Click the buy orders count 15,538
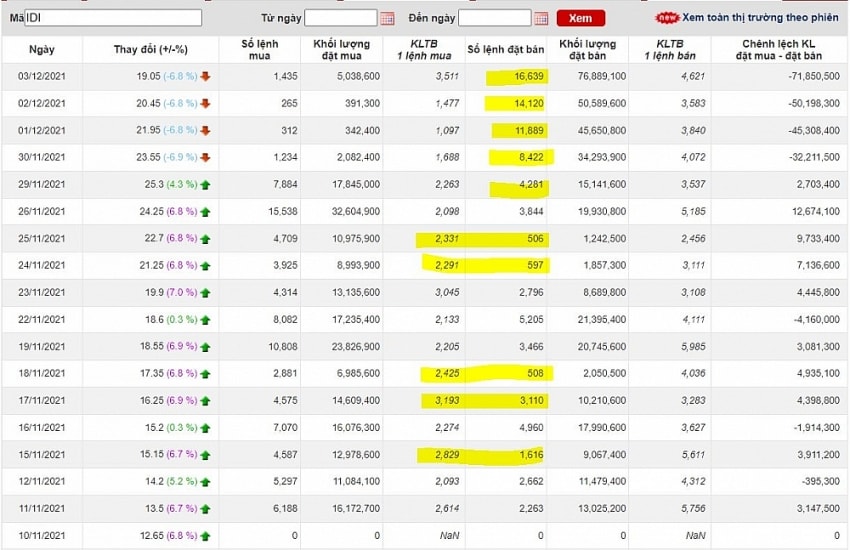Viewport: 850px width, 550px height. [282, 212]
